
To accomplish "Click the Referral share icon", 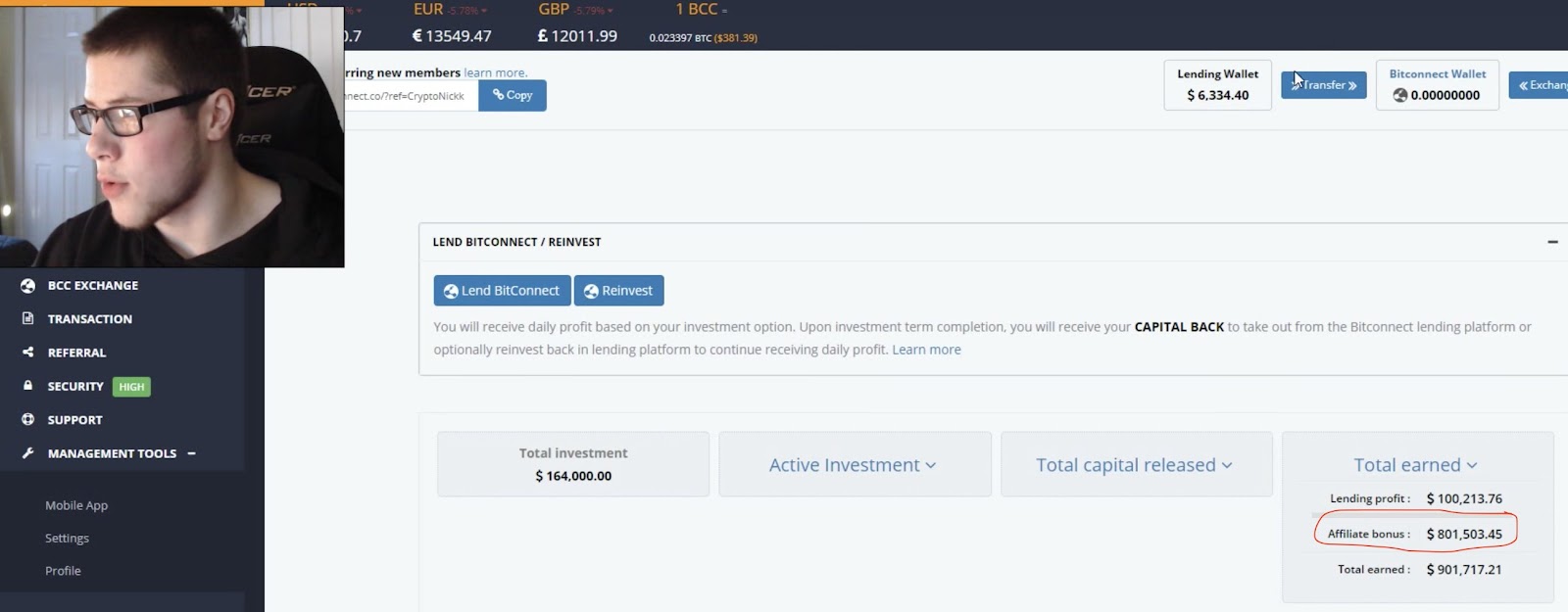I will (x=27, y=352).
